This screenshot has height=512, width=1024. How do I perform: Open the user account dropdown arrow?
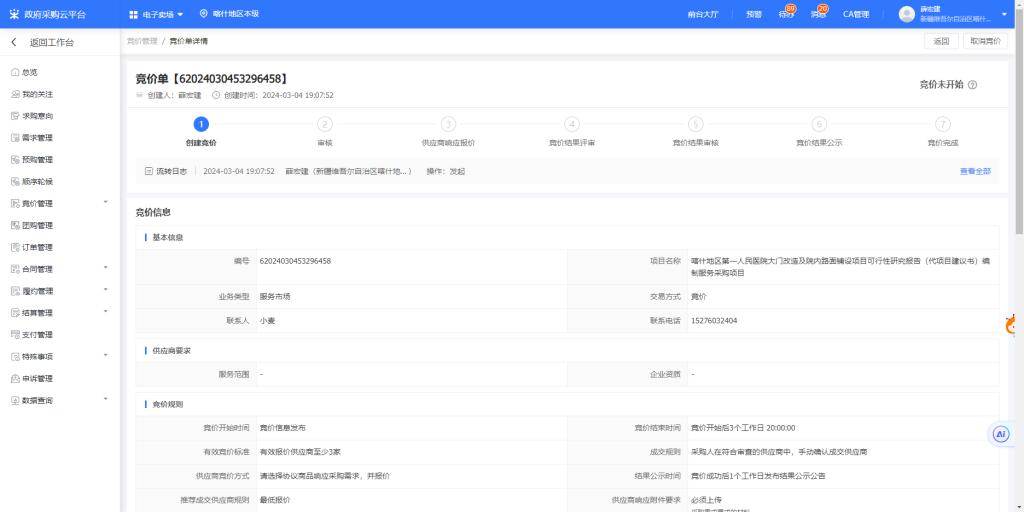coord(1004,14)
